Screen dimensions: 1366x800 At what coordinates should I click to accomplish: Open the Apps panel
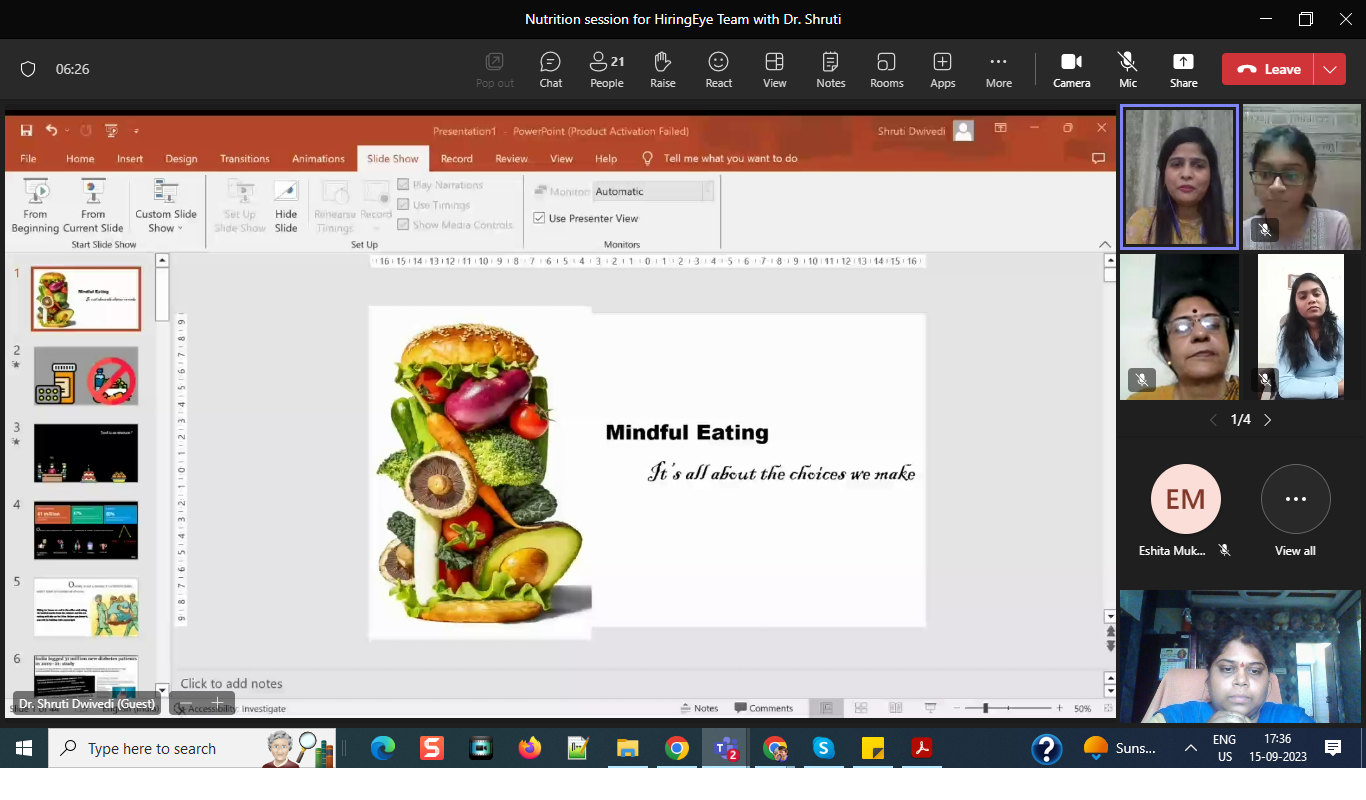tap(942, 69)
